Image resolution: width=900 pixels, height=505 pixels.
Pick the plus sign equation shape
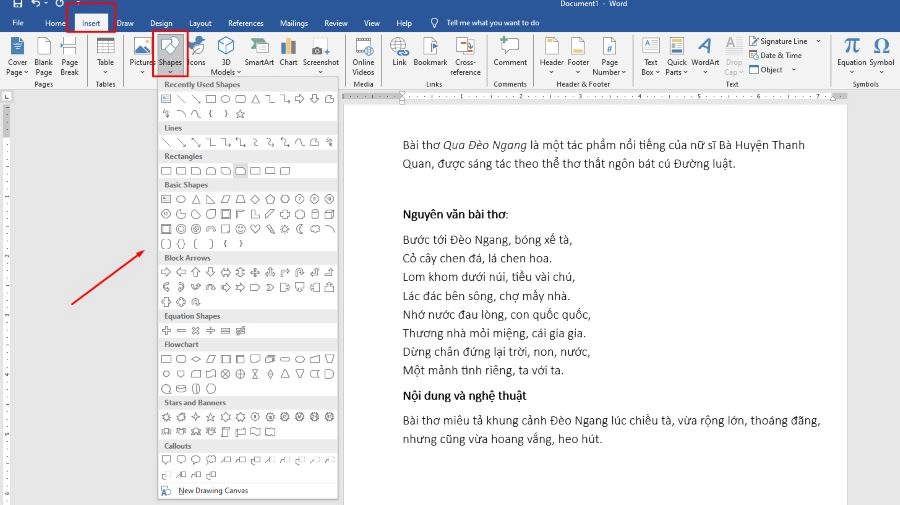coord(166,330)
